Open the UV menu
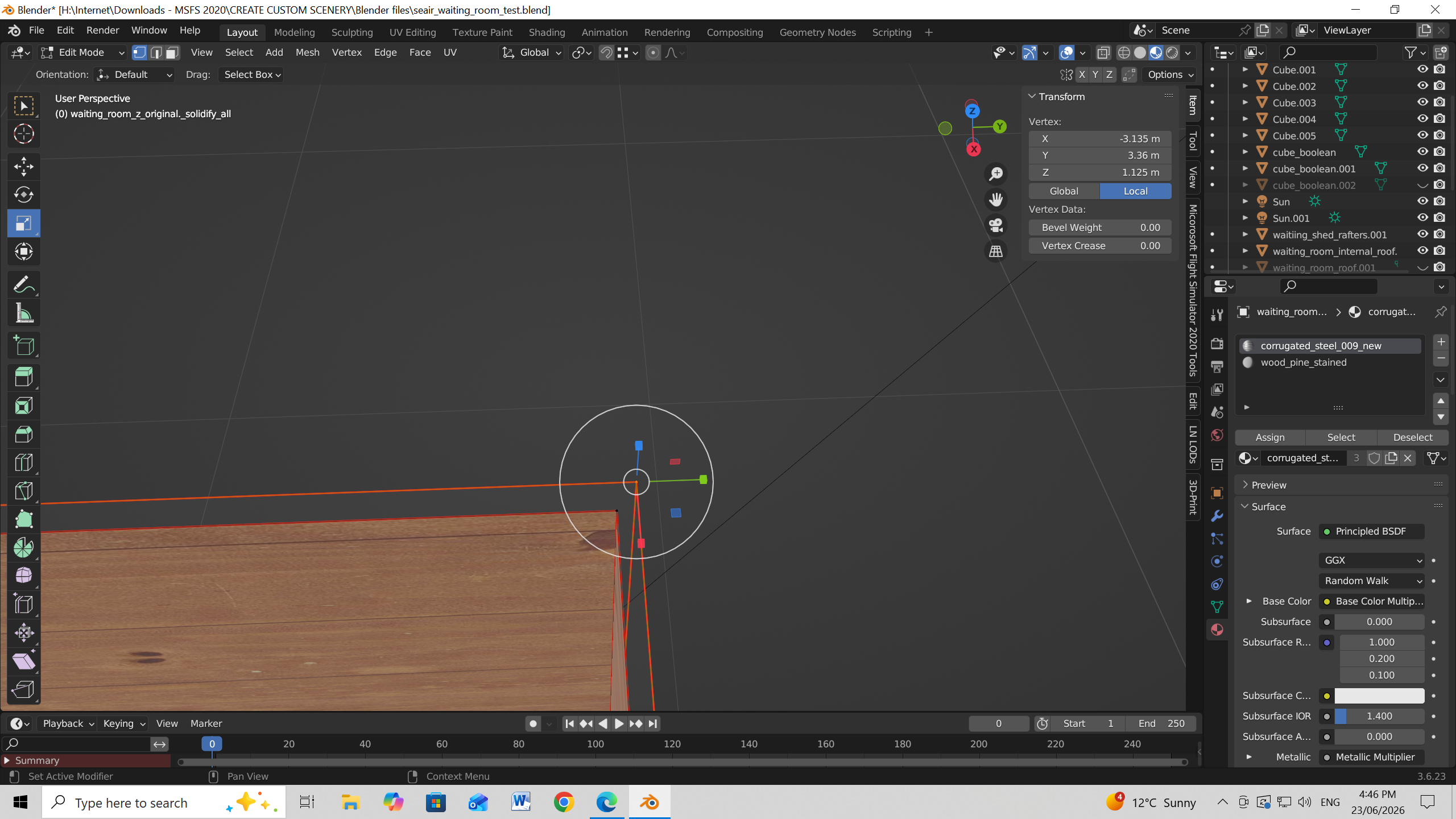Viewport: 1456px width, 819px height. (450, 52)
